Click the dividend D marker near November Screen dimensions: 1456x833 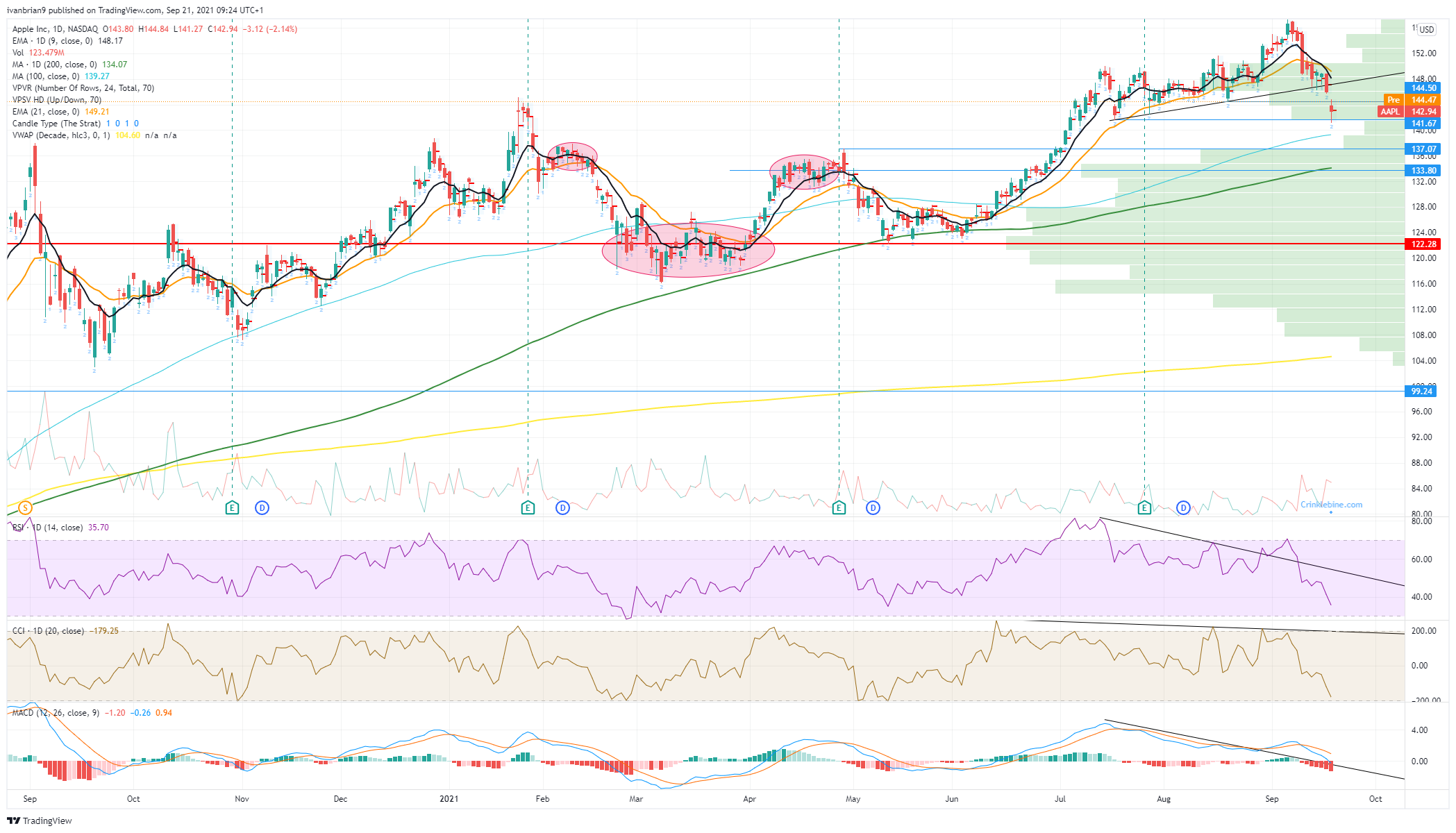pyautogui.click(x=262, y=508)
